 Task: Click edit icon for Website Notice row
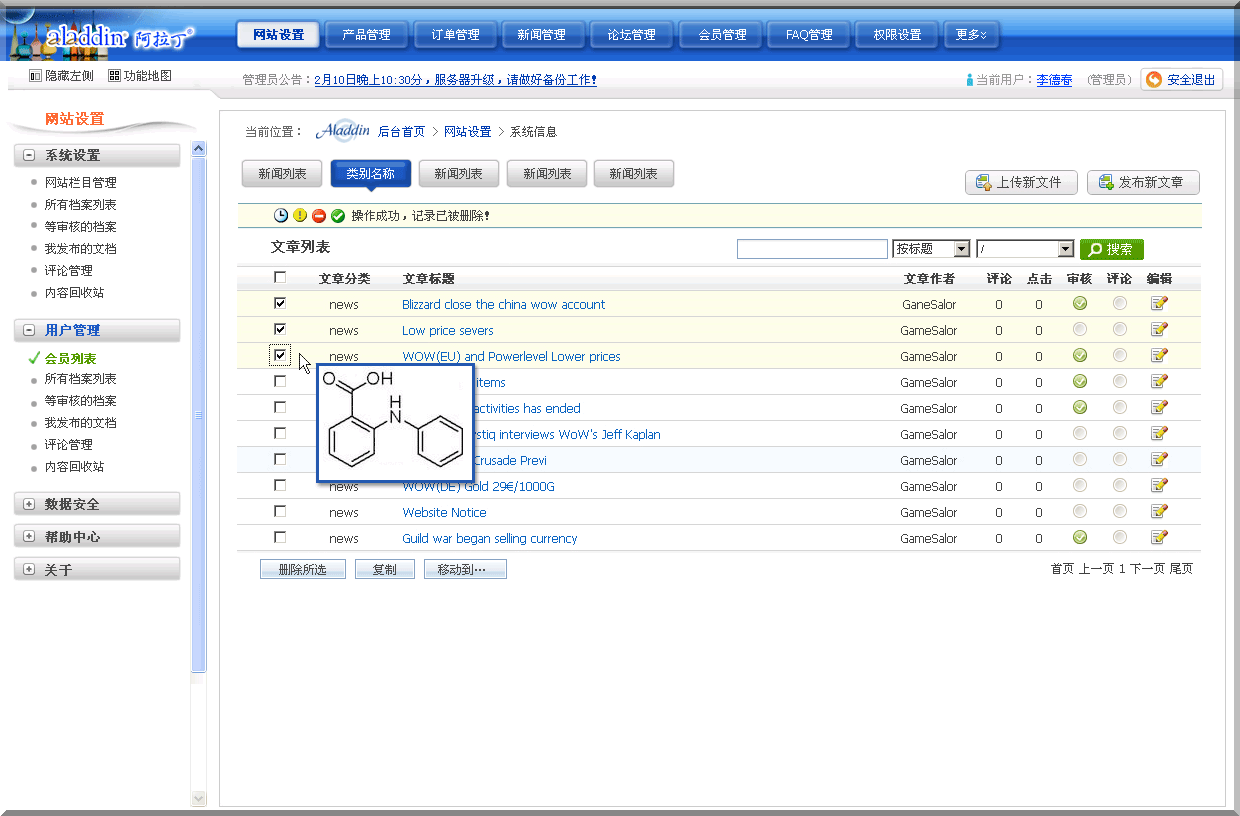coord(1159,512)
